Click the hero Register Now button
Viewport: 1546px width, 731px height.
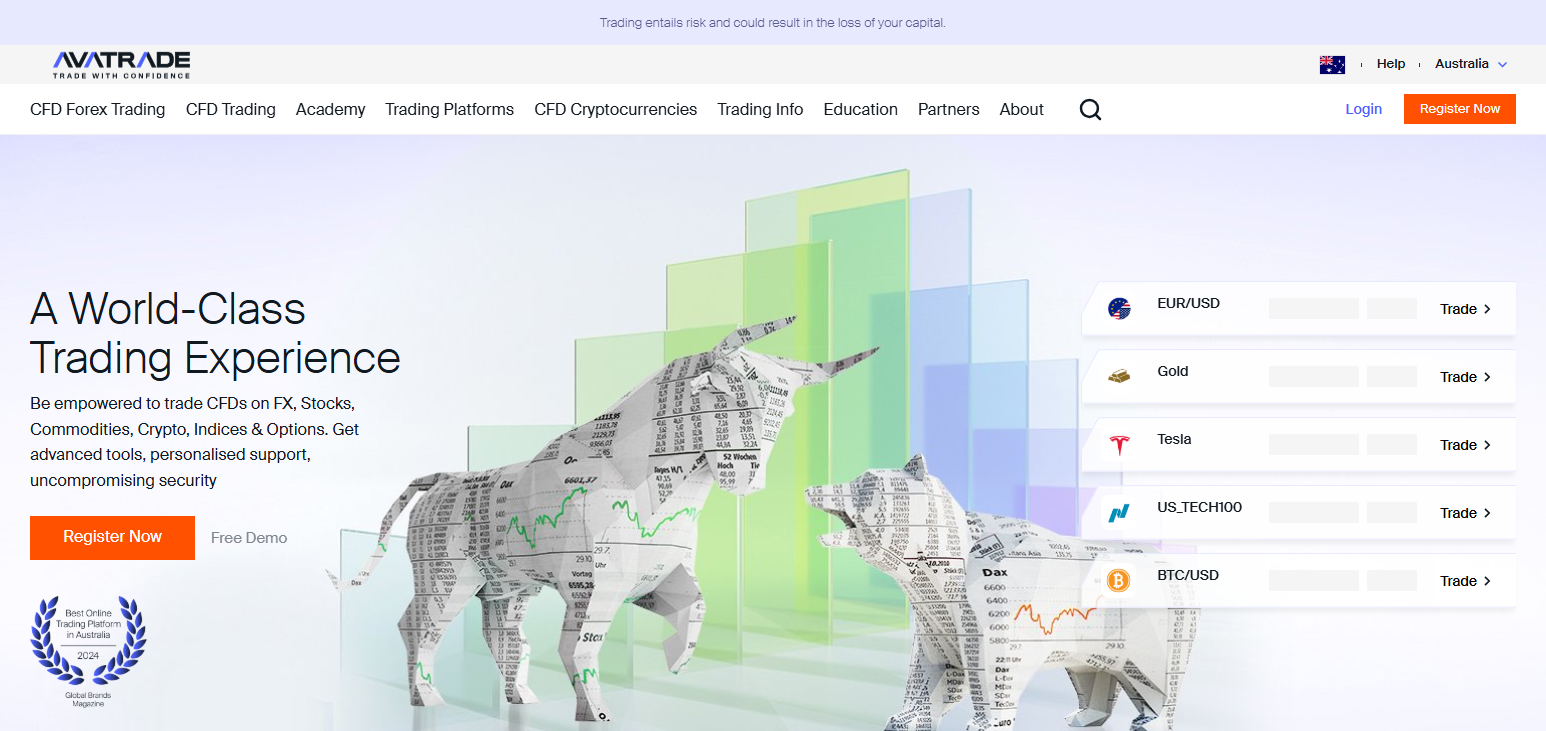(x=112, y=538)
